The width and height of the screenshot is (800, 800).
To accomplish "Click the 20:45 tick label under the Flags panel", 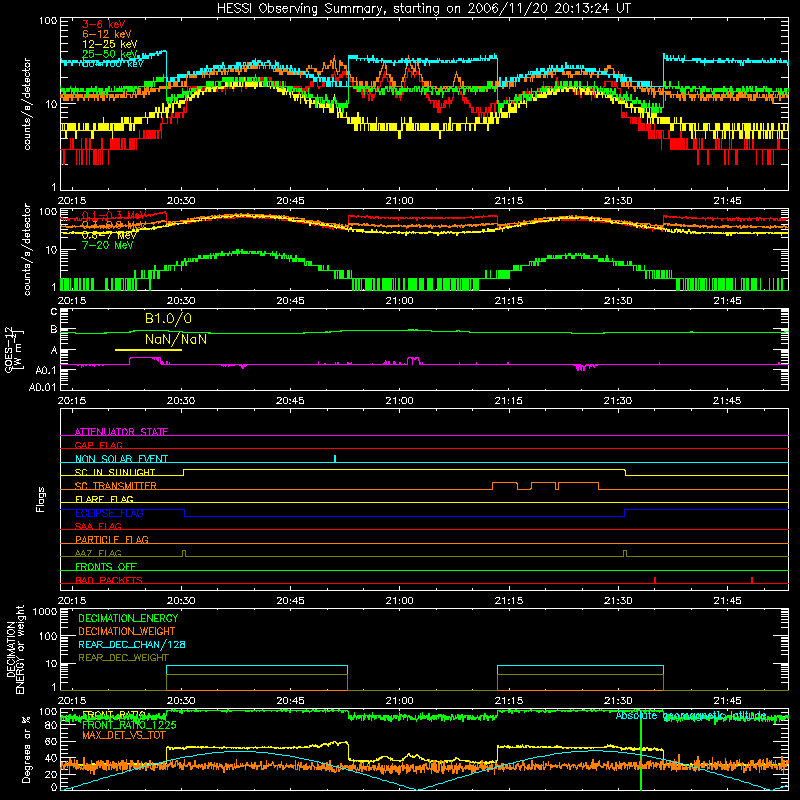I will tap(290, 601).
